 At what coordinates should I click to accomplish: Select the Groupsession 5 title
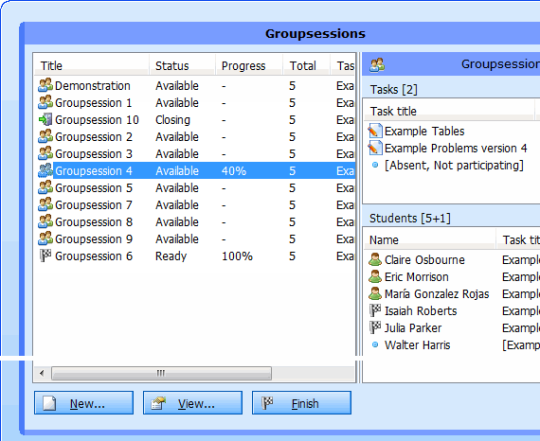pos(94,188)
